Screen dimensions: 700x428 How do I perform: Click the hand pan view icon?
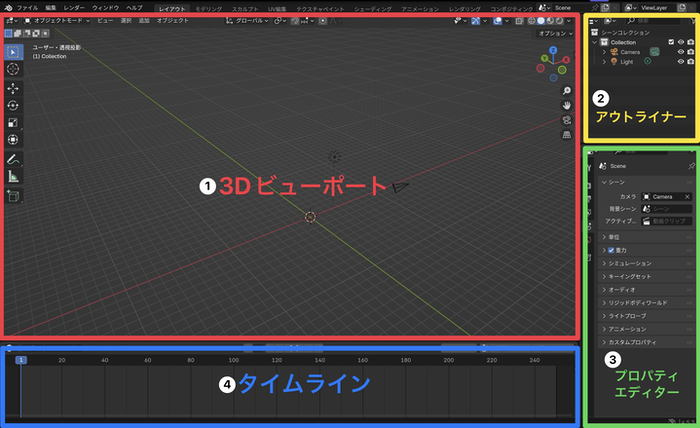pos(567,105)
